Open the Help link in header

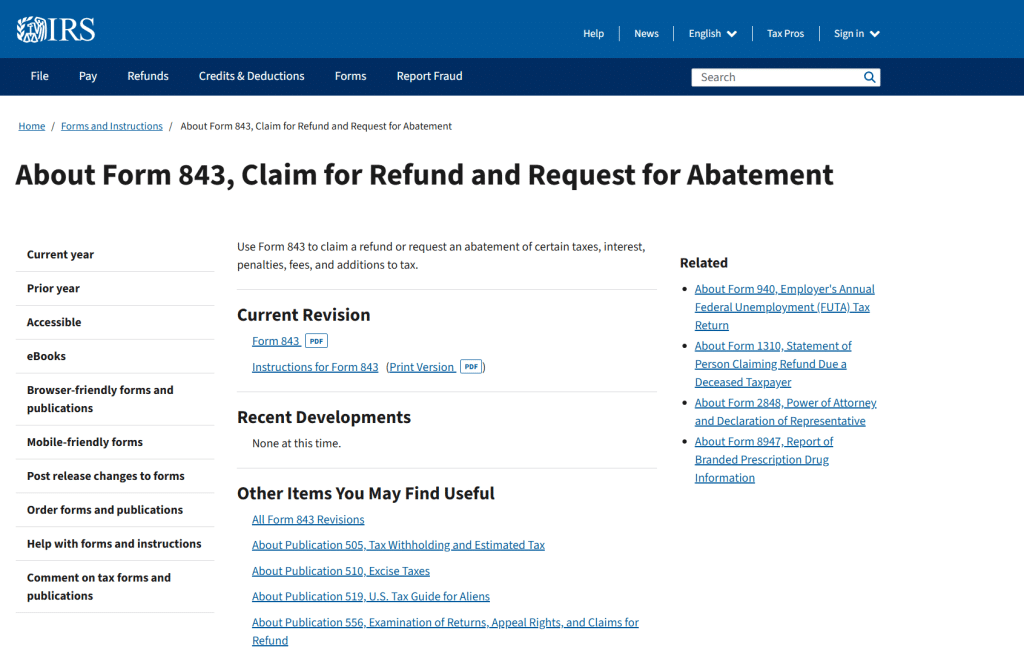click(593, 33)
